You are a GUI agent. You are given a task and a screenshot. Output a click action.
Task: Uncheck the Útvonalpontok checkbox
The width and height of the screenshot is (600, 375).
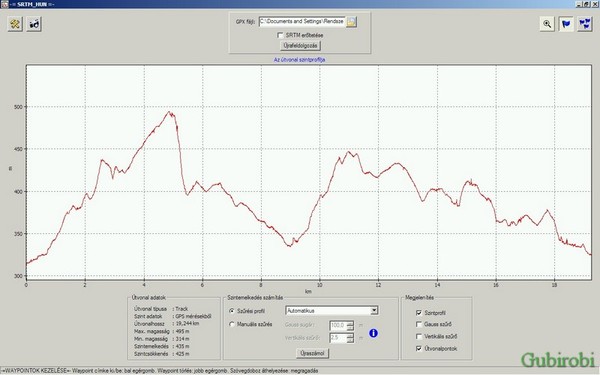[419, 349]
